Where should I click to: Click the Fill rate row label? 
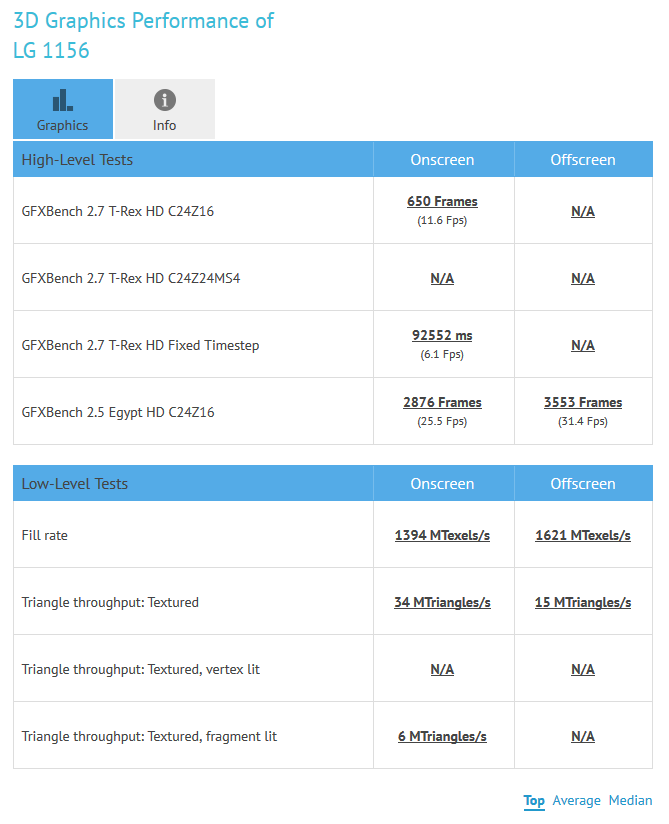[x=45, y=535]
